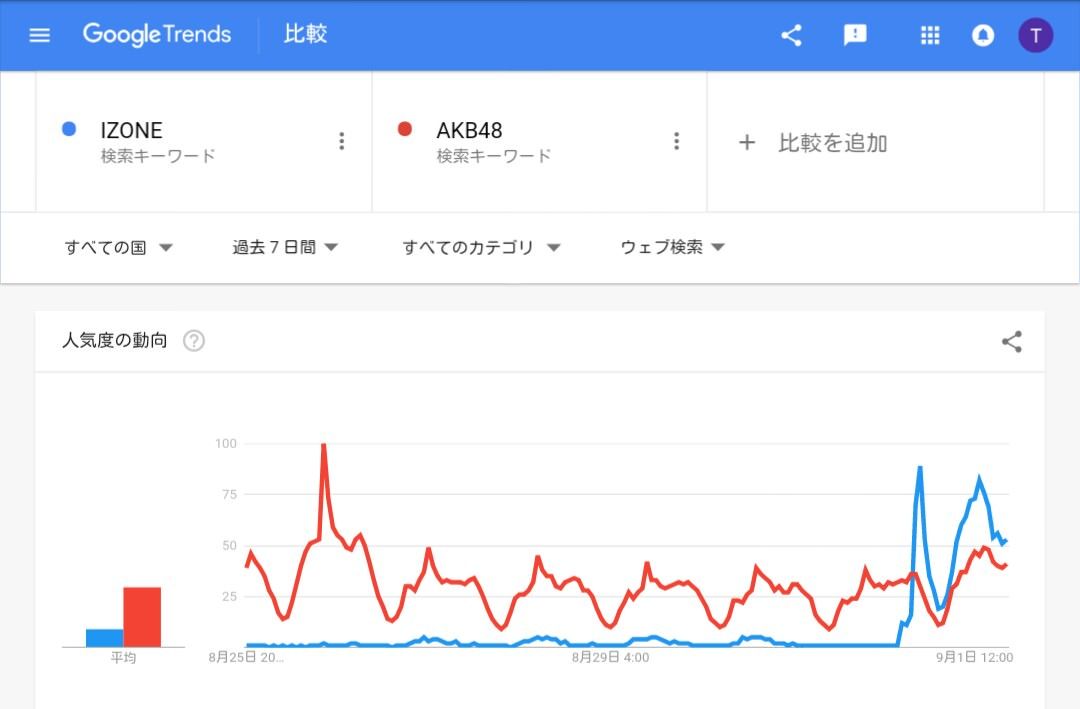1080x709 pixels.
Task: Open the hamburger main menu
Action: tap(40, 35)
